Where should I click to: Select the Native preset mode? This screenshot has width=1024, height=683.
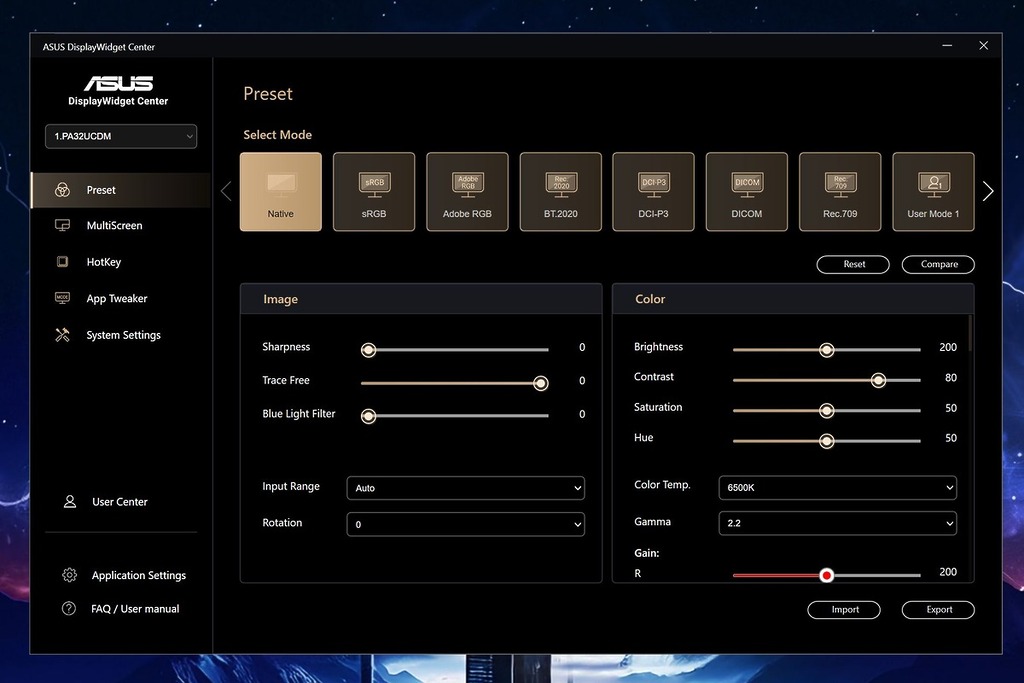point(281,192)
